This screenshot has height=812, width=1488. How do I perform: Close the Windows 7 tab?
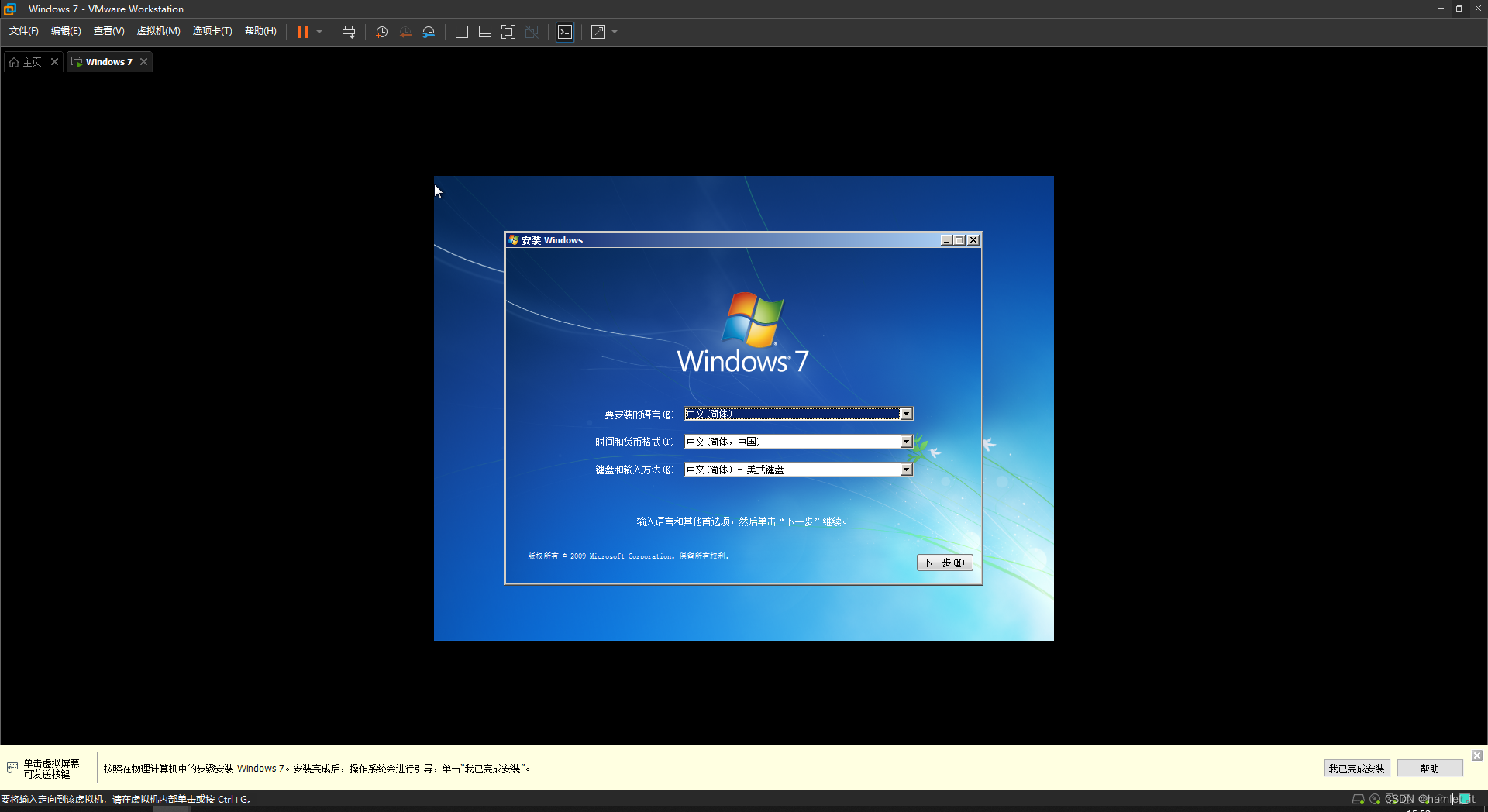[x=143, y=62]
